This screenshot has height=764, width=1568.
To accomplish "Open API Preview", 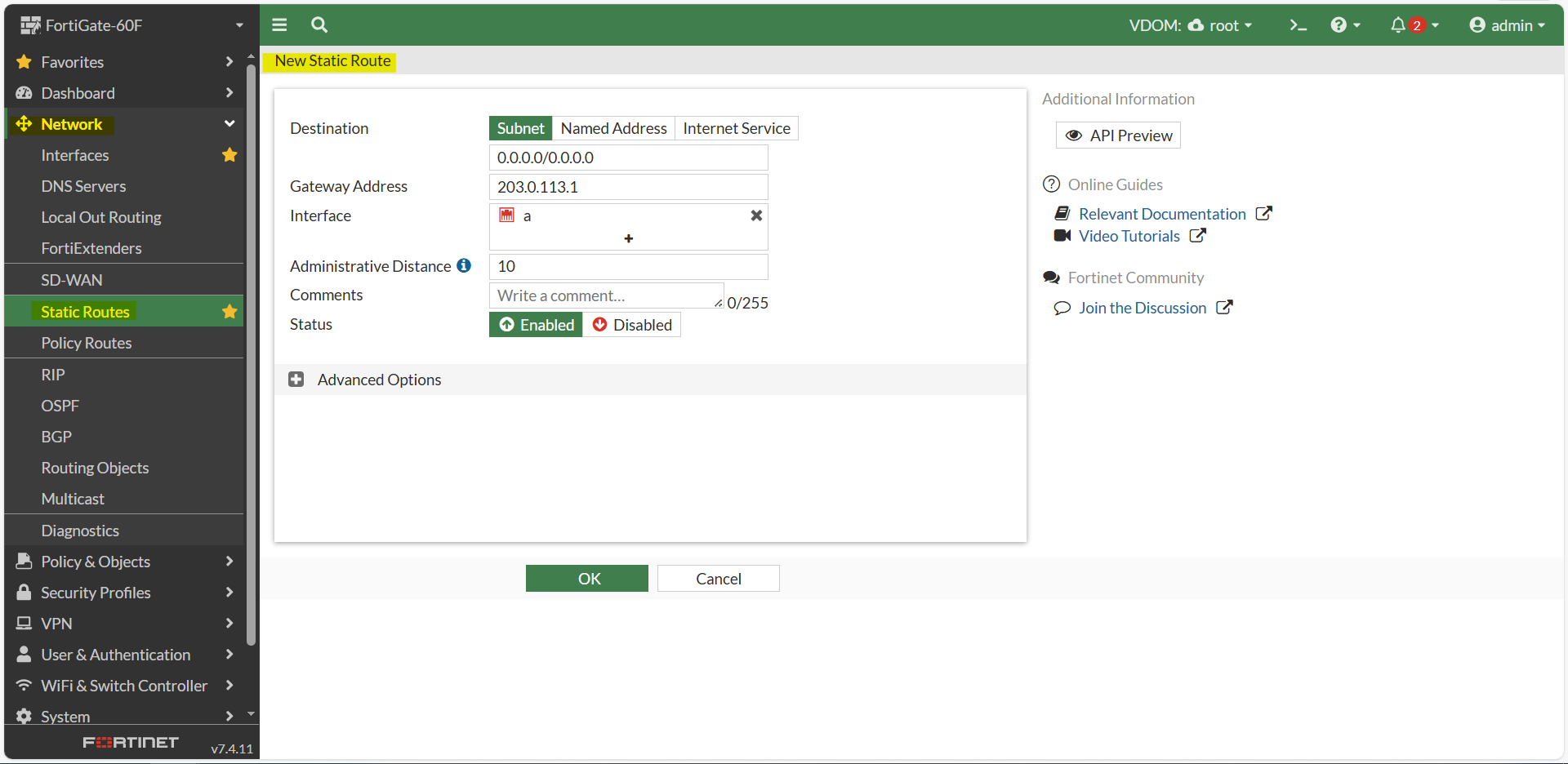I will point(1118,135).
